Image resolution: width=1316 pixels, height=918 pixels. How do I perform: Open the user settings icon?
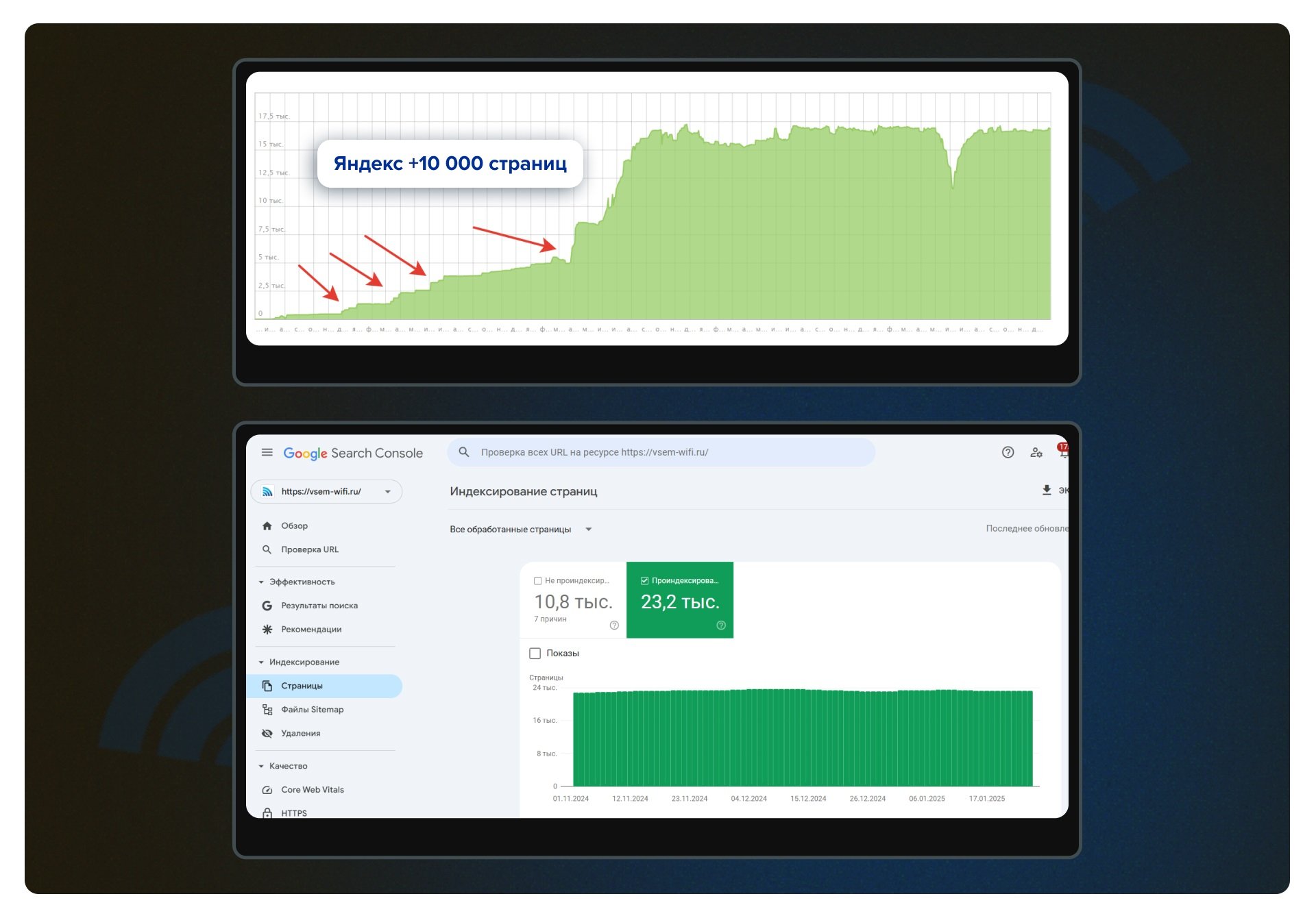coord(1036,452)
